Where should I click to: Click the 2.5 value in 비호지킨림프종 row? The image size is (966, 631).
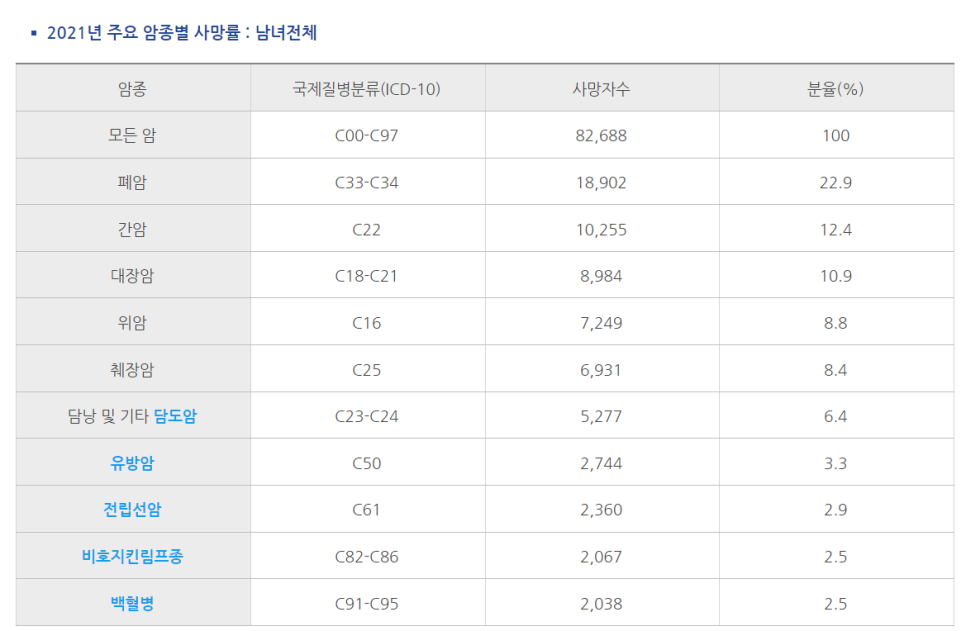[x=836, y=557]
